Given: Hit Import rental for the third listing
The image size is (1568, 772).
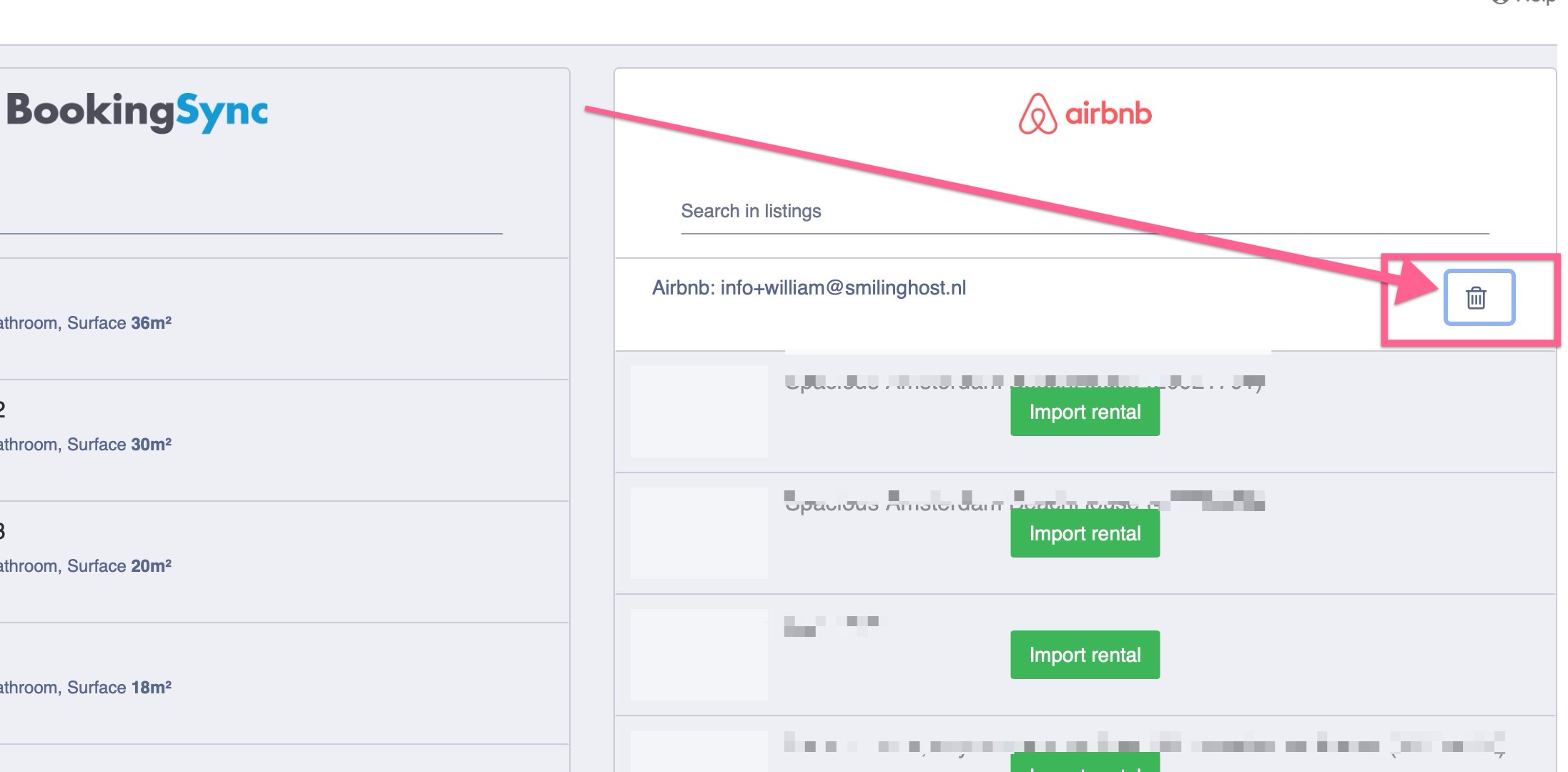Looking at the screenshot, I should 1084,655.
